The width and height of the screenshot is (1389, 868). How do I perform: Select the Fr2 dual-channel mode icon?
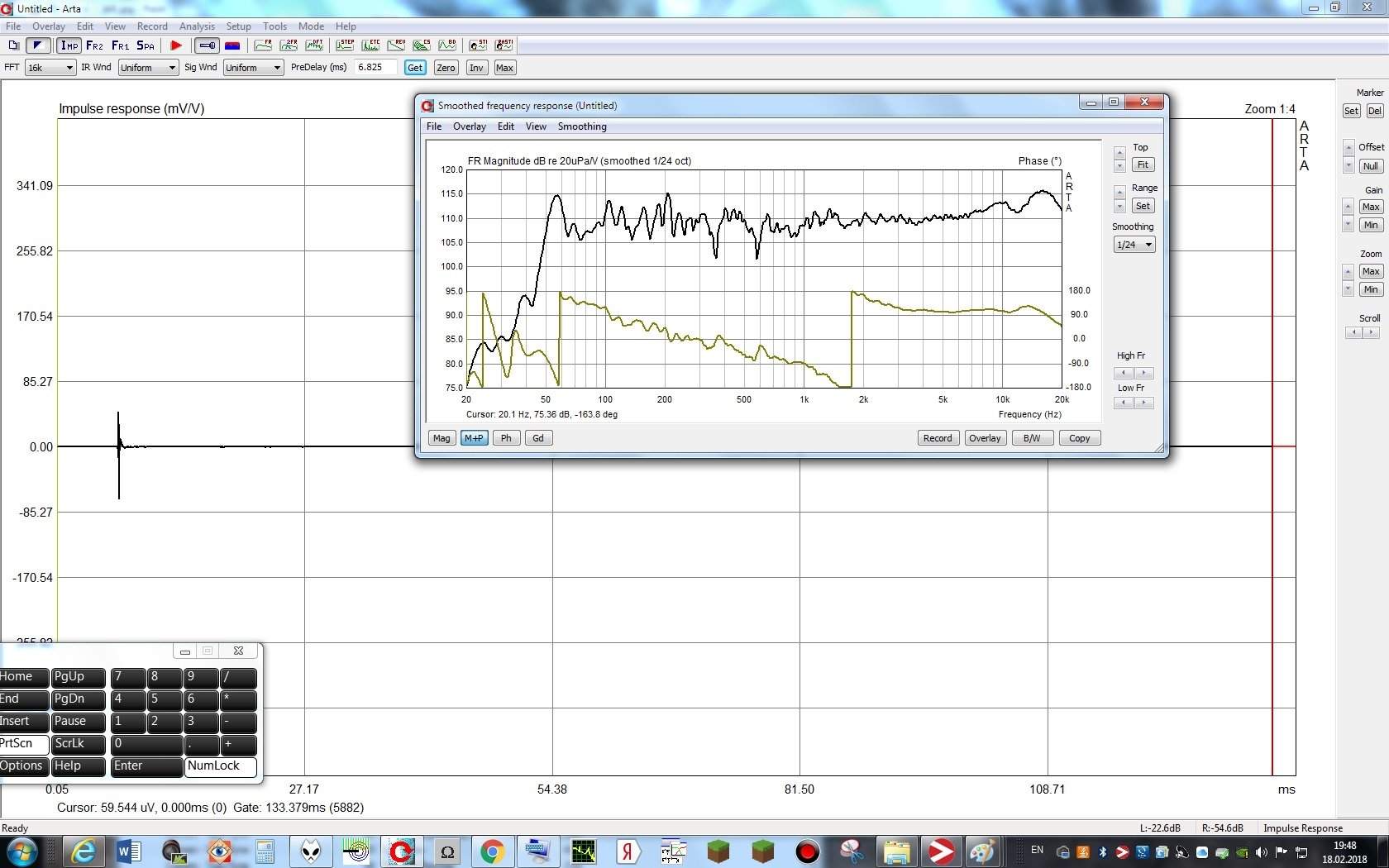[94, 45]
